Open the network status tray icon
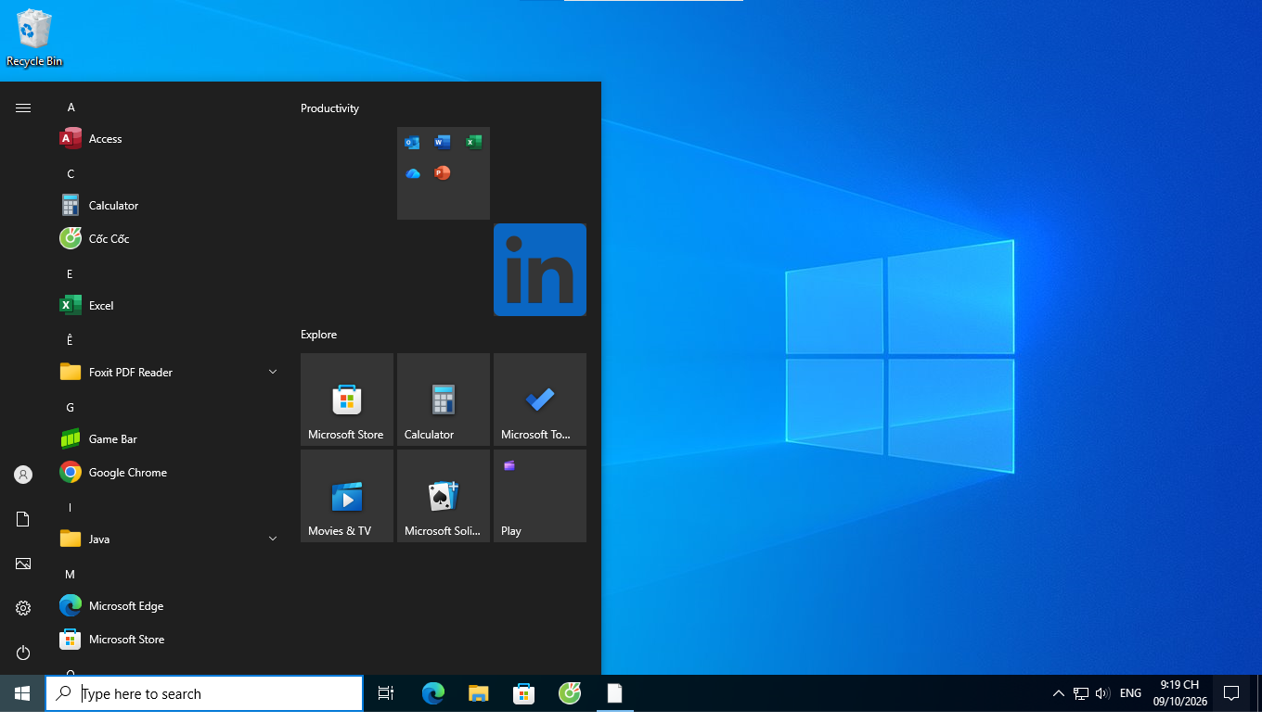Viewport: 1262px width, 712px height. pyautogui.click(x=1081, y=694)
